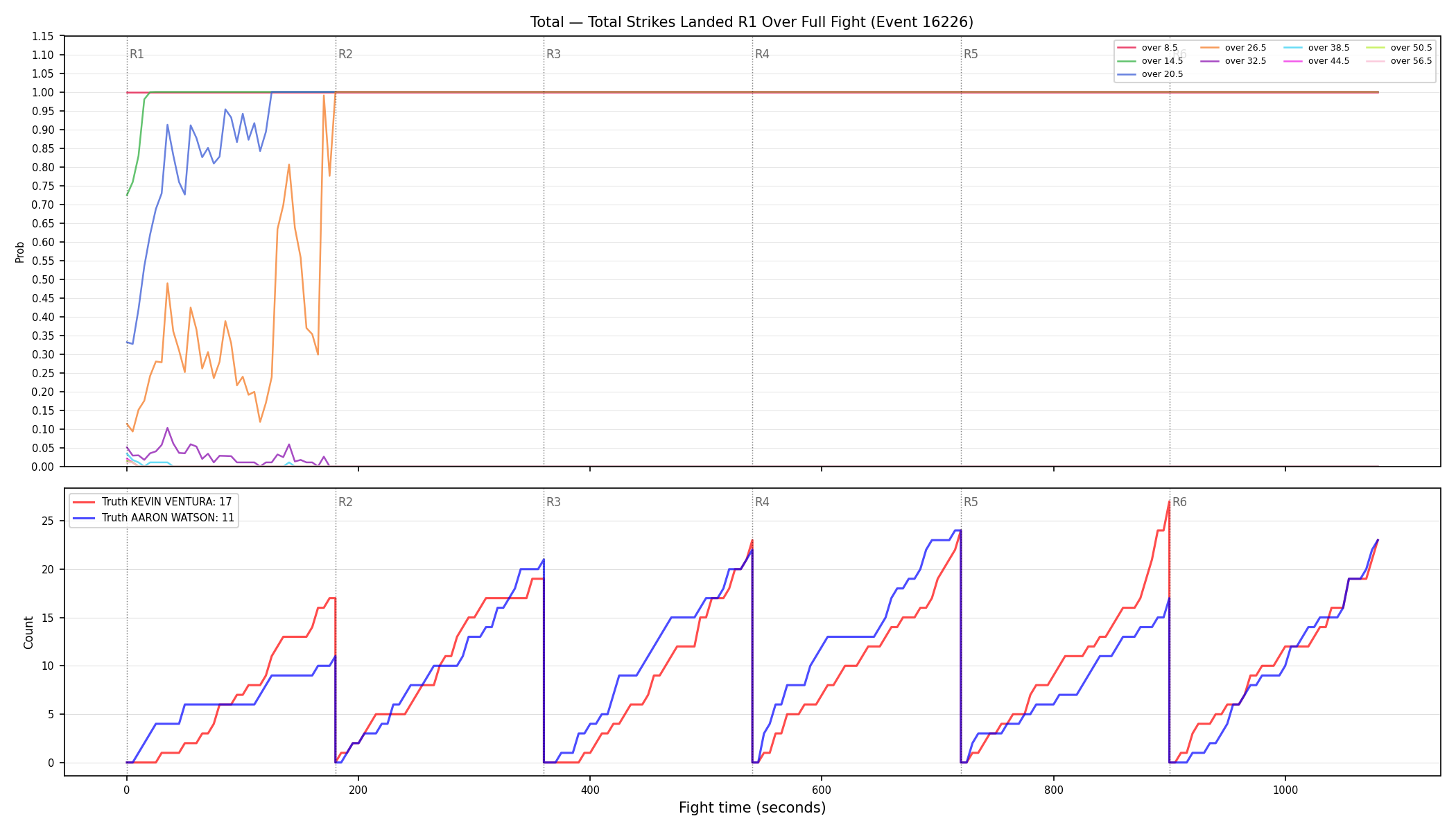Click the 0.00 tick on the Prob axis
Screen dimensions: 1456x832
pos(43,467)
